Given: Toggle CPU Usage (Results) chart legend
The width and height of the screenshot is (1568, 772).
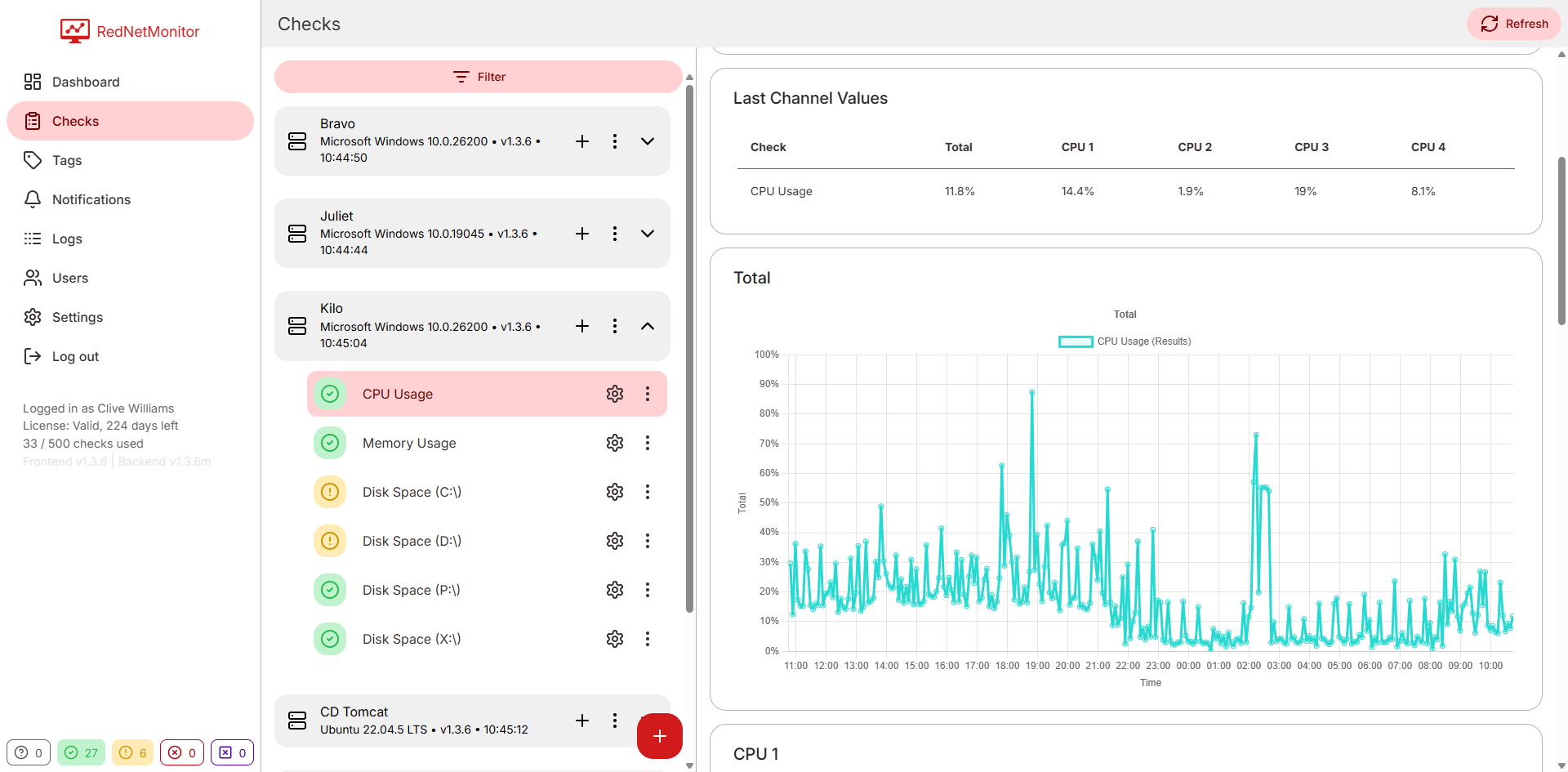Looking at the screenshot, I should pos(1125,341).
